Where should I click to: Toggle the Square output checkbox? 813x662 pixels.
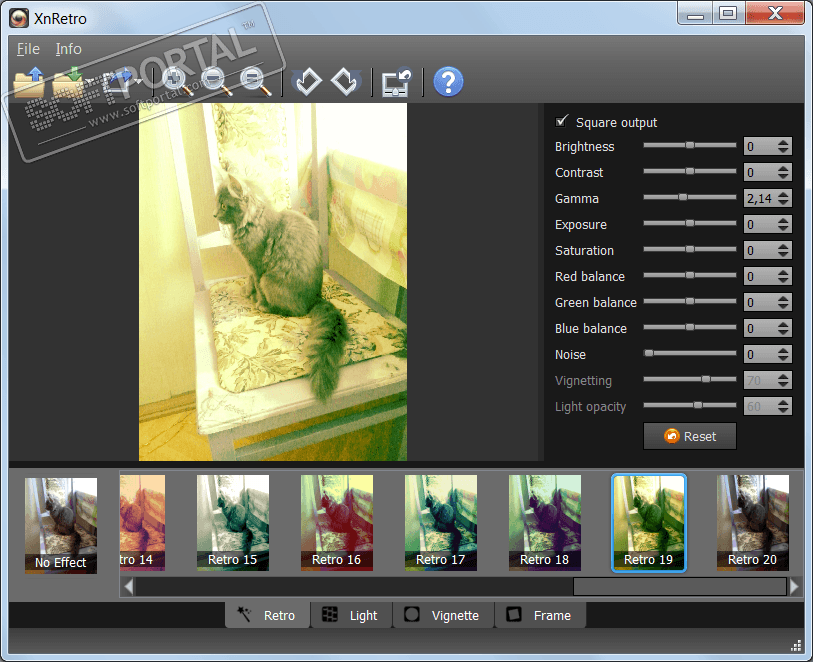coord(562,121)
